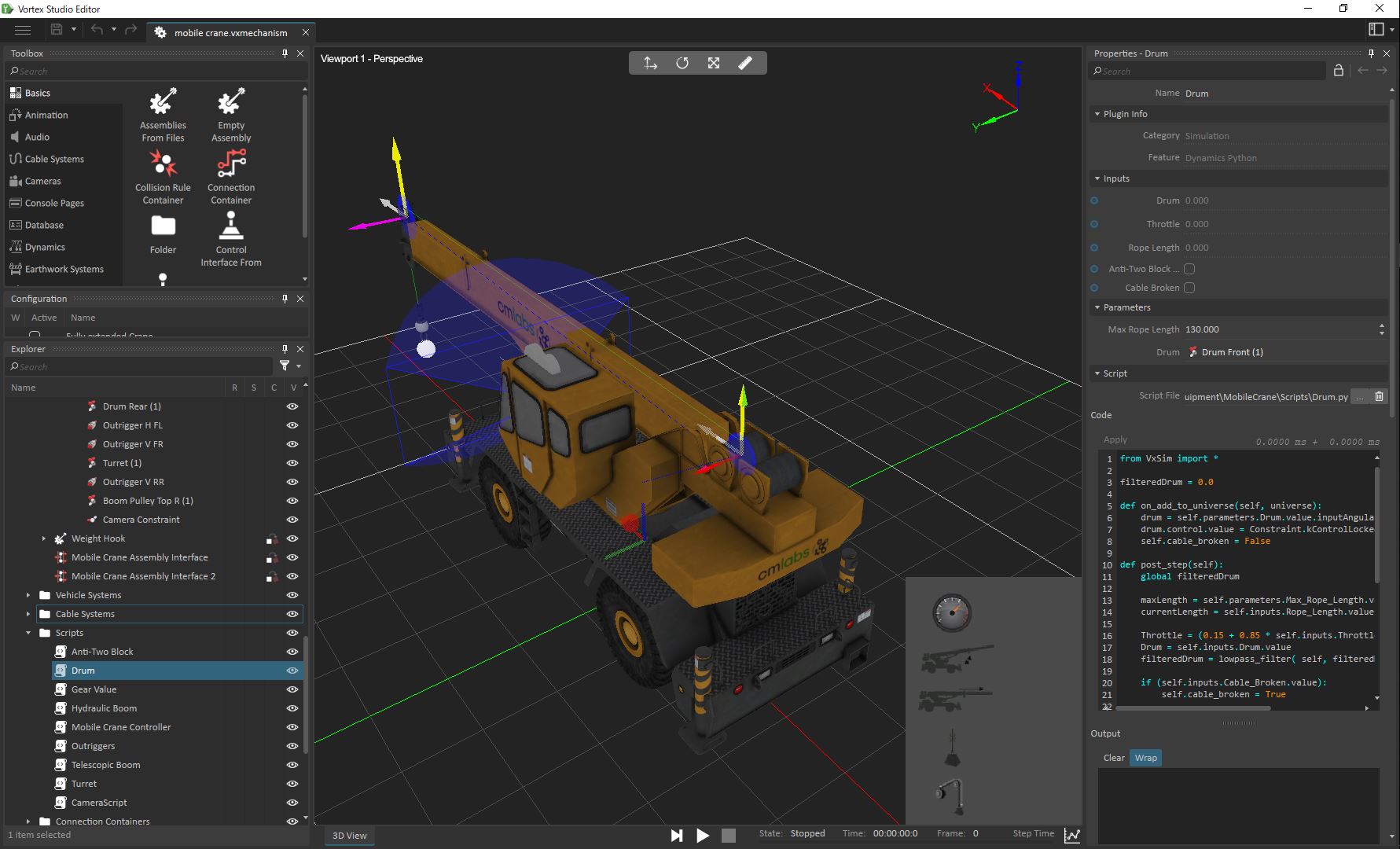Clear the Output log
Screen dimensions: 1400x849
(1114, 758)
